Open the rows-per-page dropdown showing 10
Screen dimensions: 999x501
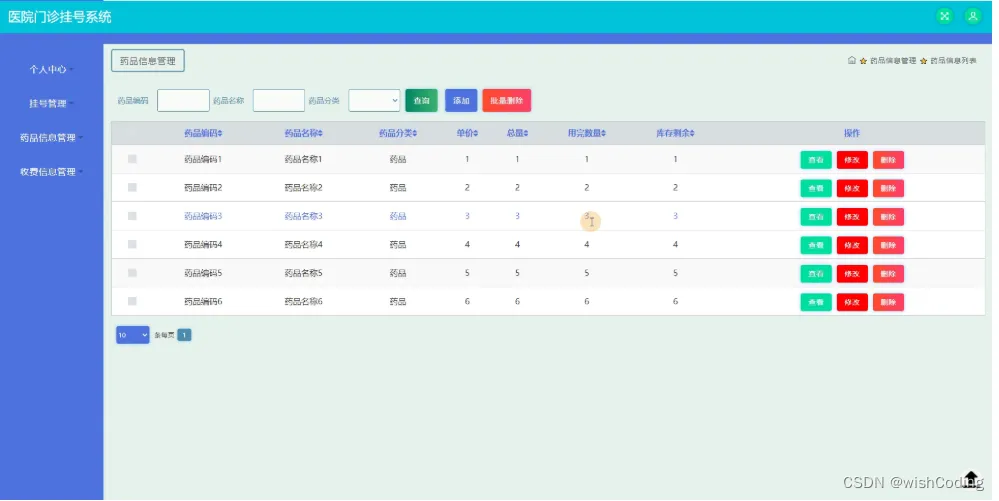(133, 335)
